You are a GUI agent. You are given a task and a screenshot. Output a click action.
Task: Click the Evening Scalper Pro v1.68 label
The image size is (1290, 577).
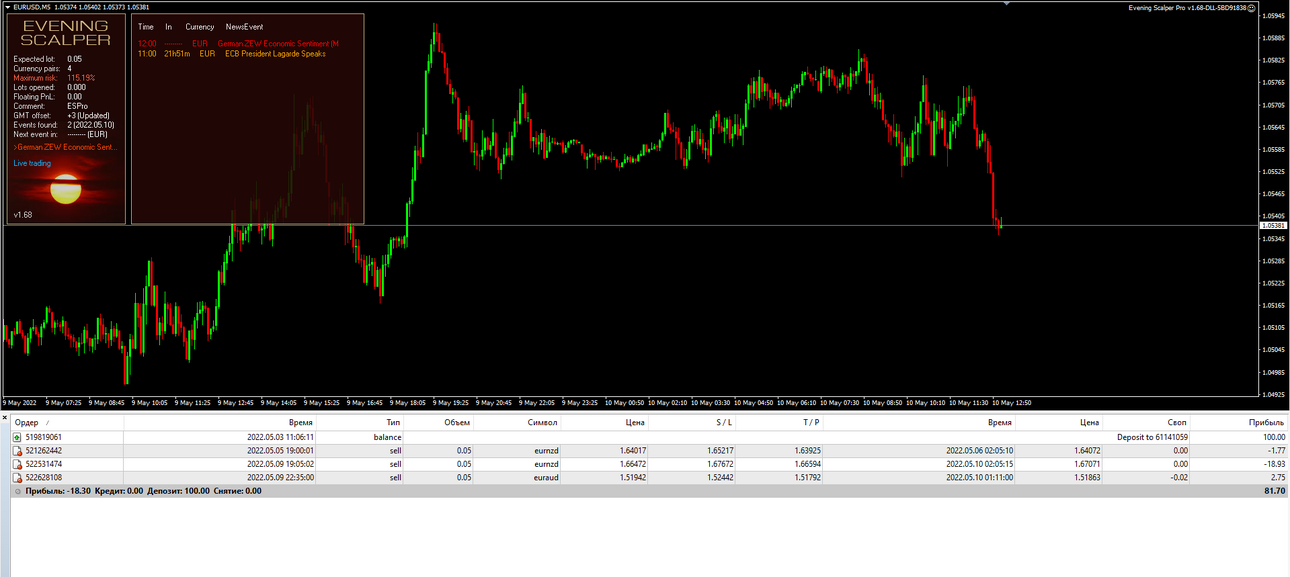[x=1187, y=7]
